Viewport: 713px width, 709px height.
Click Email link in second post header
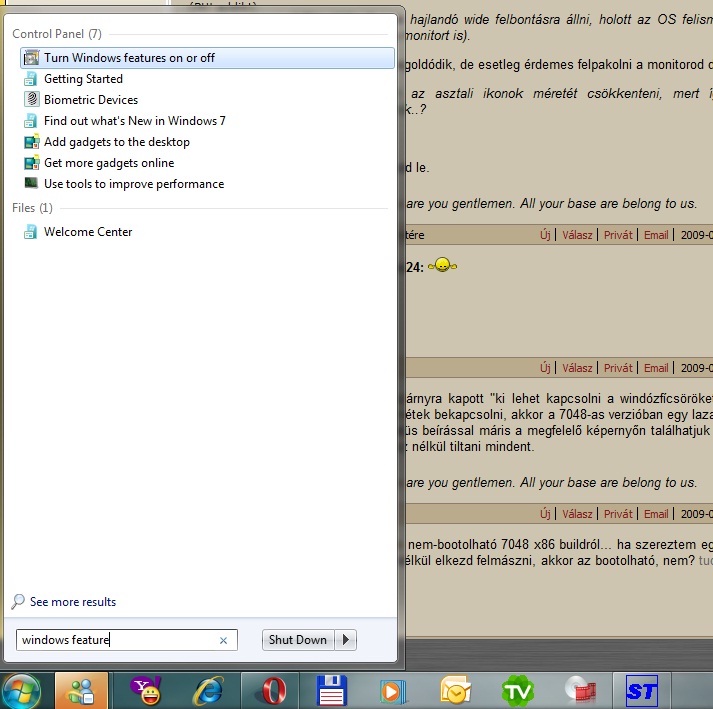(656, 368)
